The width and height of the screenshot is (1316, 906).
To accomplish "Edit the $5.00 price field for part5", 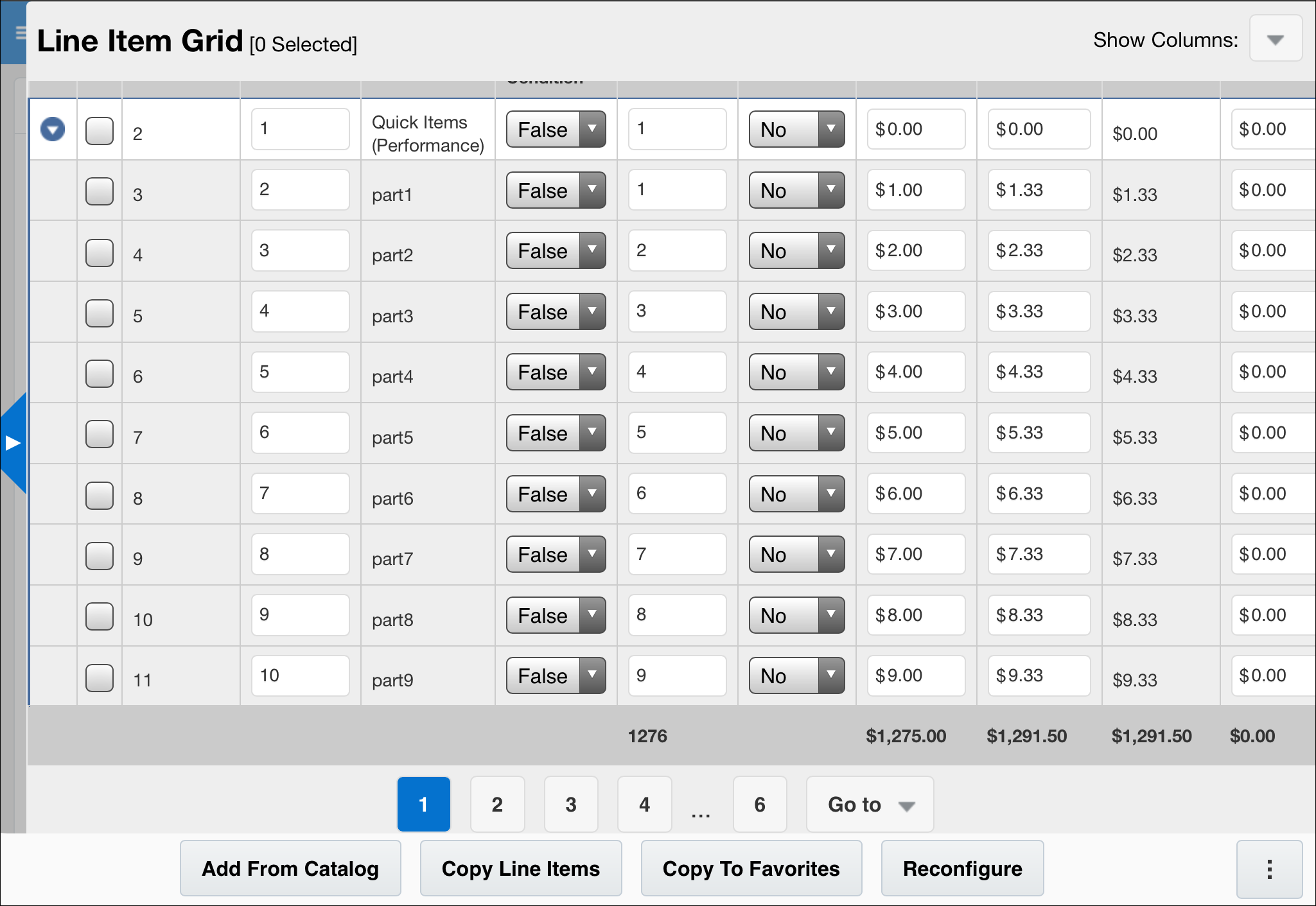I will pos(916,433).
